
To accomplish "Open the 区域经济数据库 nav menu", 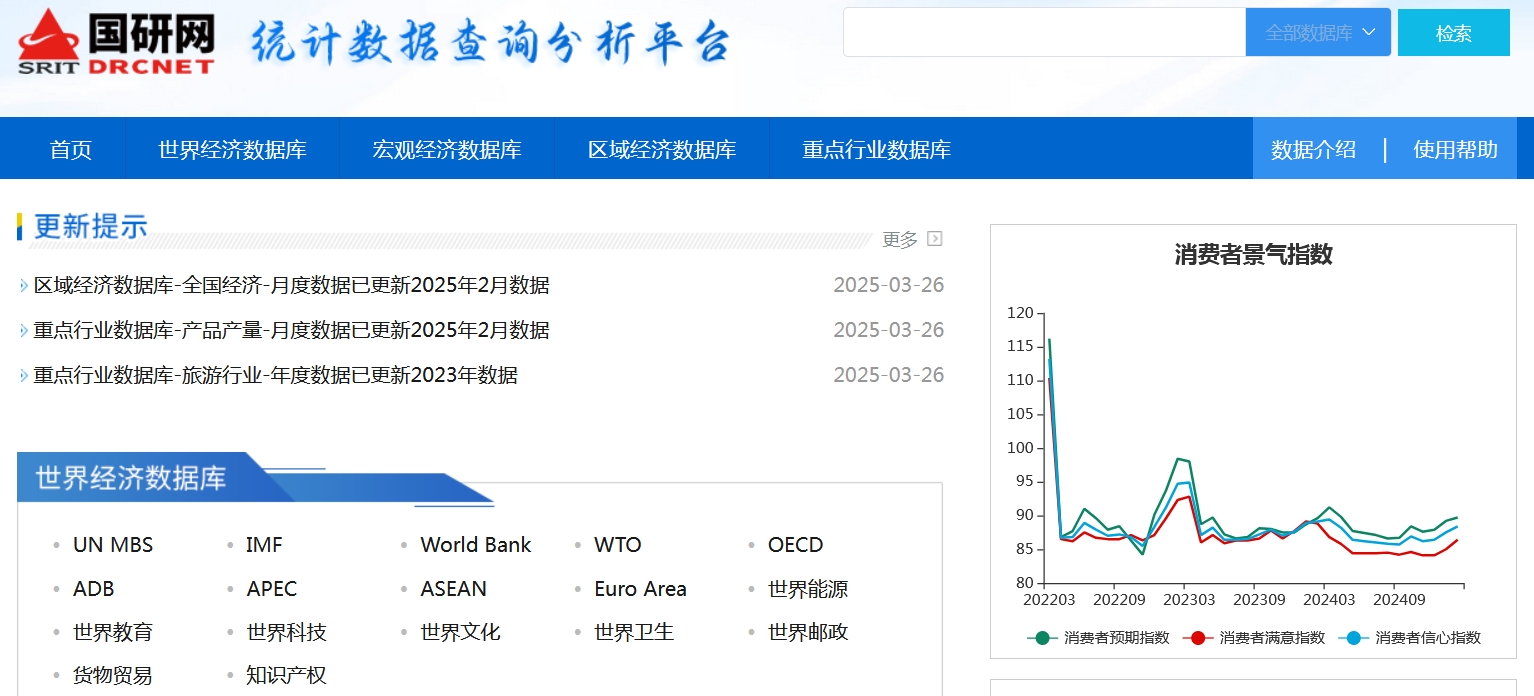I will coord(662,150).
